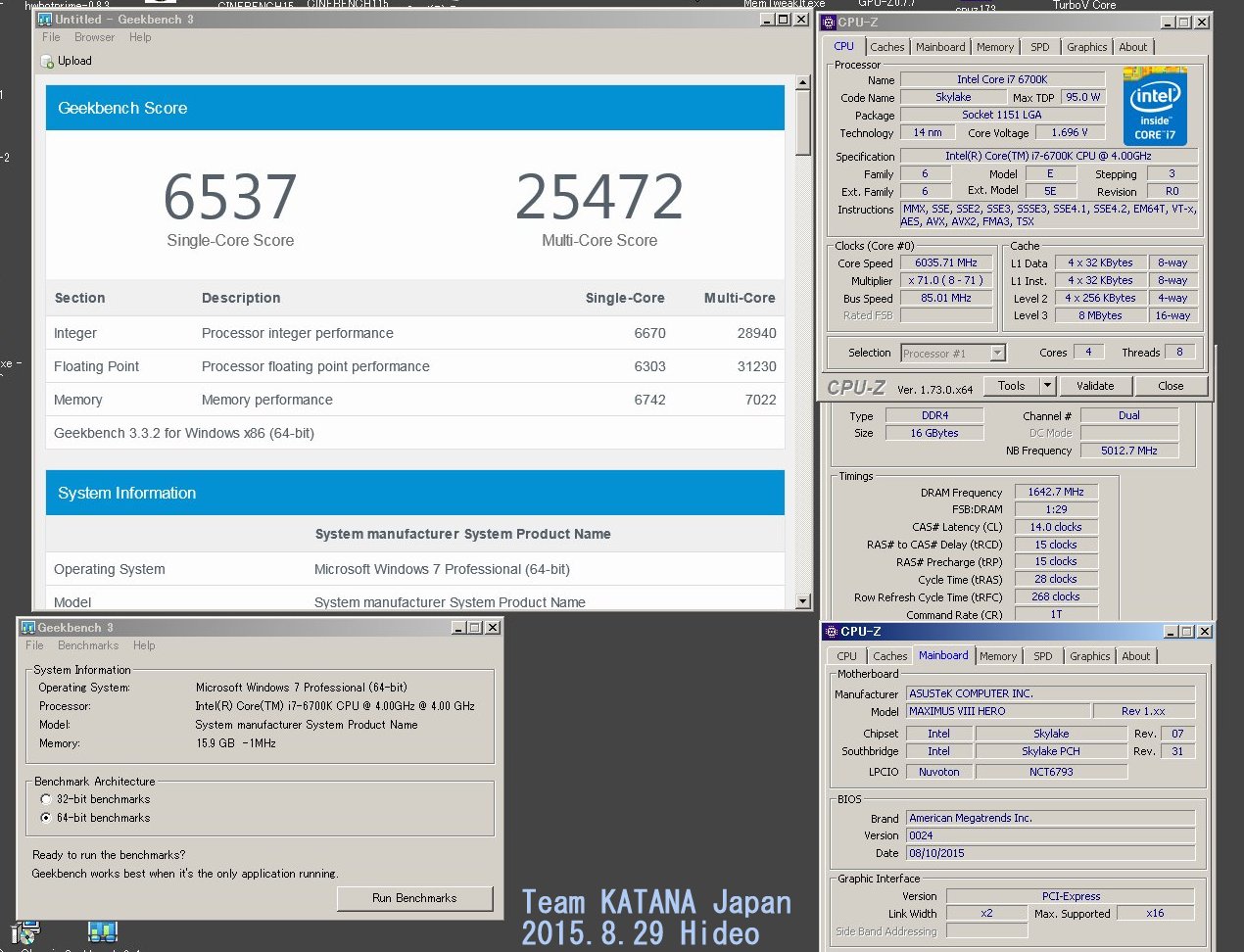Select 64-bit benchmarks option
Viewport: 1244px width, 952px height.
click(46, 818)
